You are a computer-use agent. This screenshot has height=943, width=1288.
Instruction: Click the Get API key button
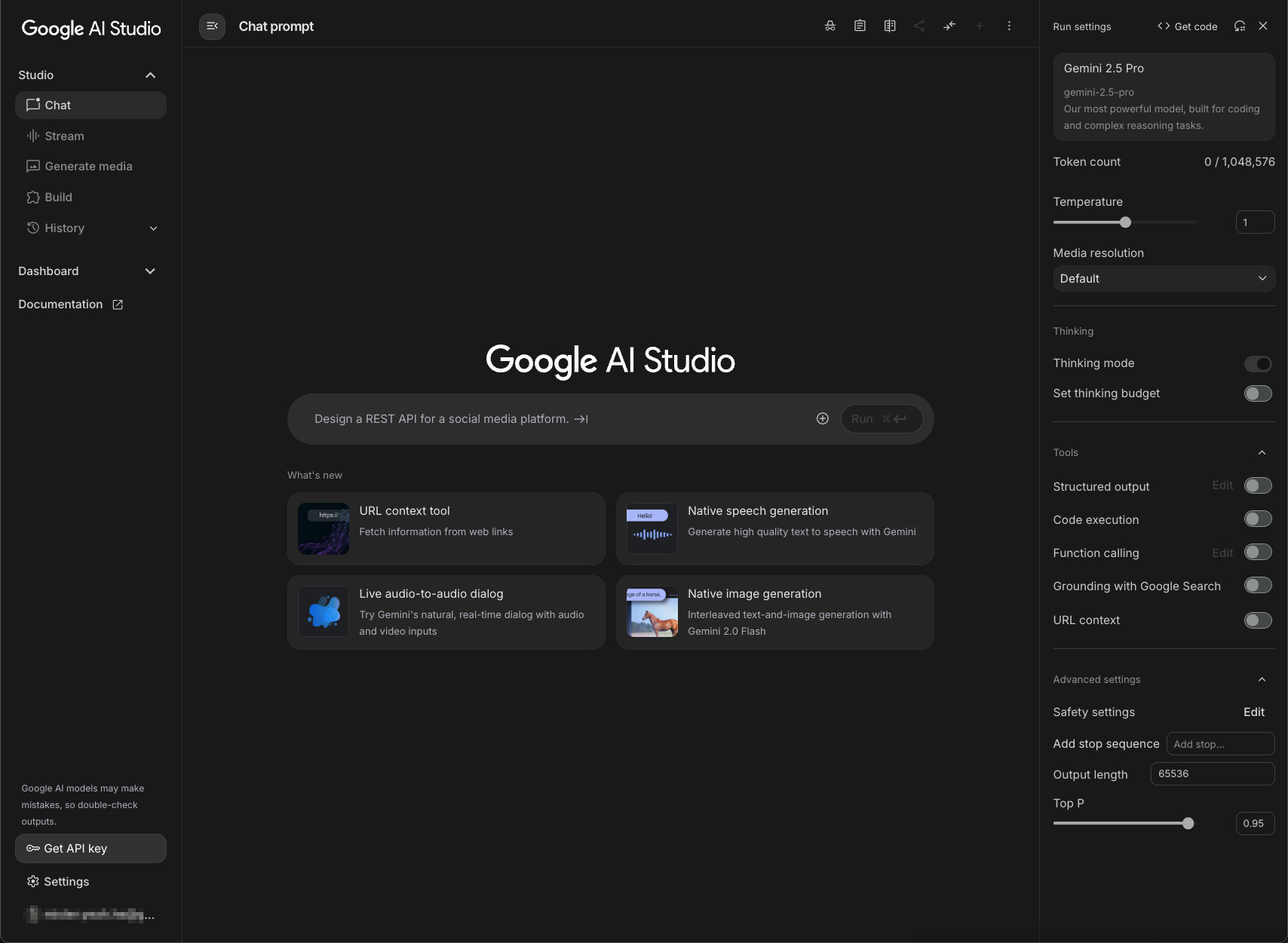(x=90, y=848)
